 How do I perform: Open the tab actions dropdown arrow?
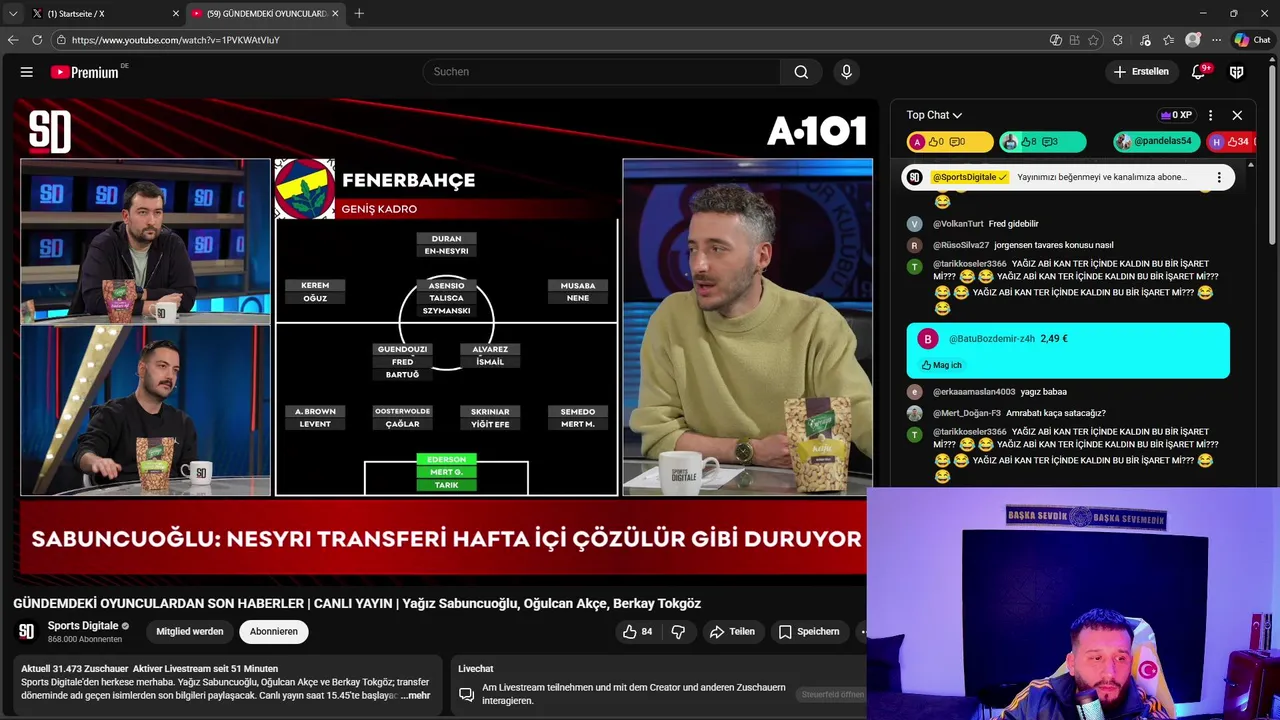click(13, 14)
